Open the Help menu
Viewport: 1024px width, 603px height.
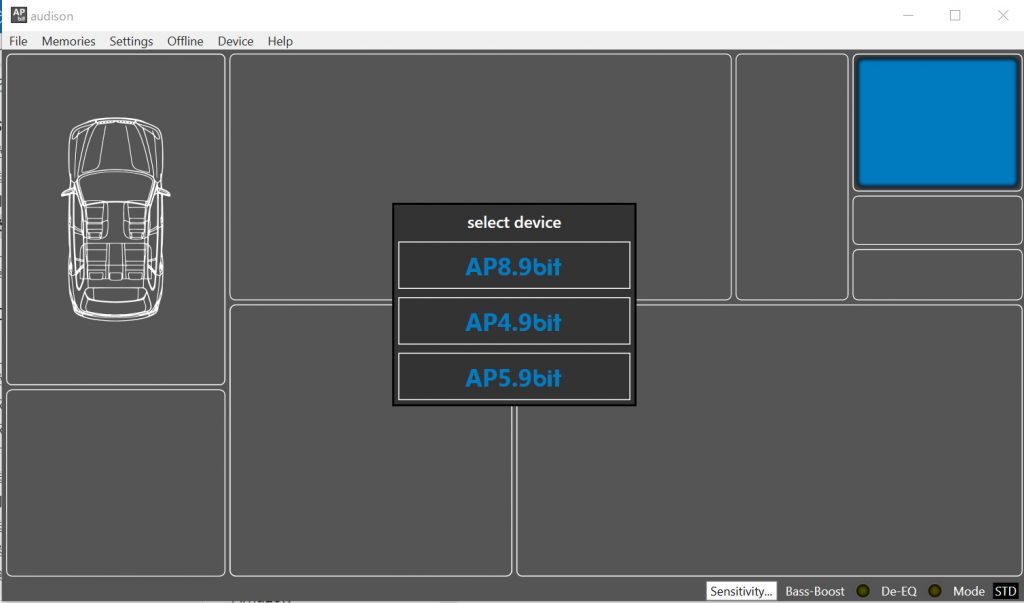(280, 41)
